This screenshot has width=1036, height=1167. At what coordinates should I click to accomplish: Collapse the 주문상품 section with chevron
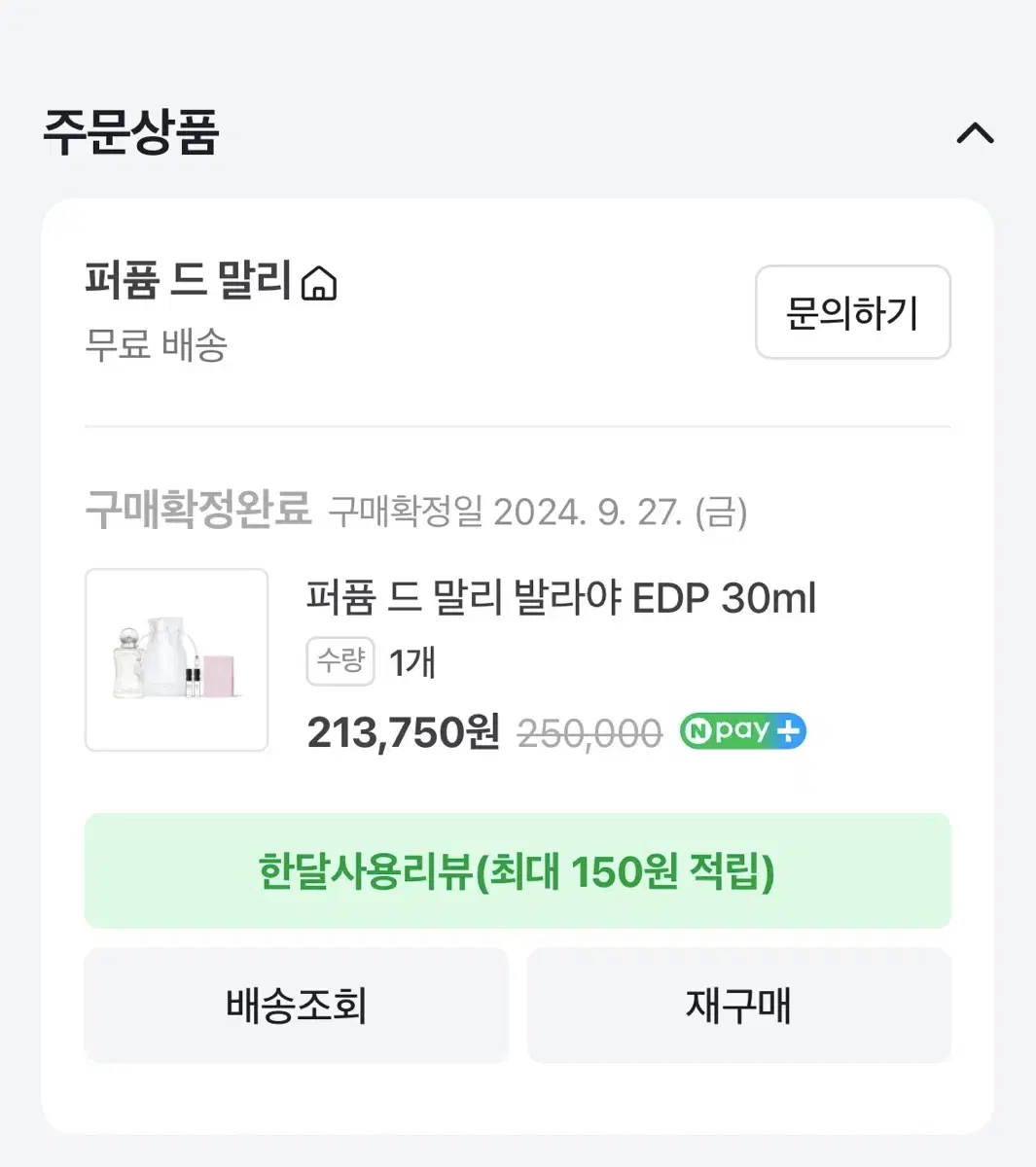point(975,133)
